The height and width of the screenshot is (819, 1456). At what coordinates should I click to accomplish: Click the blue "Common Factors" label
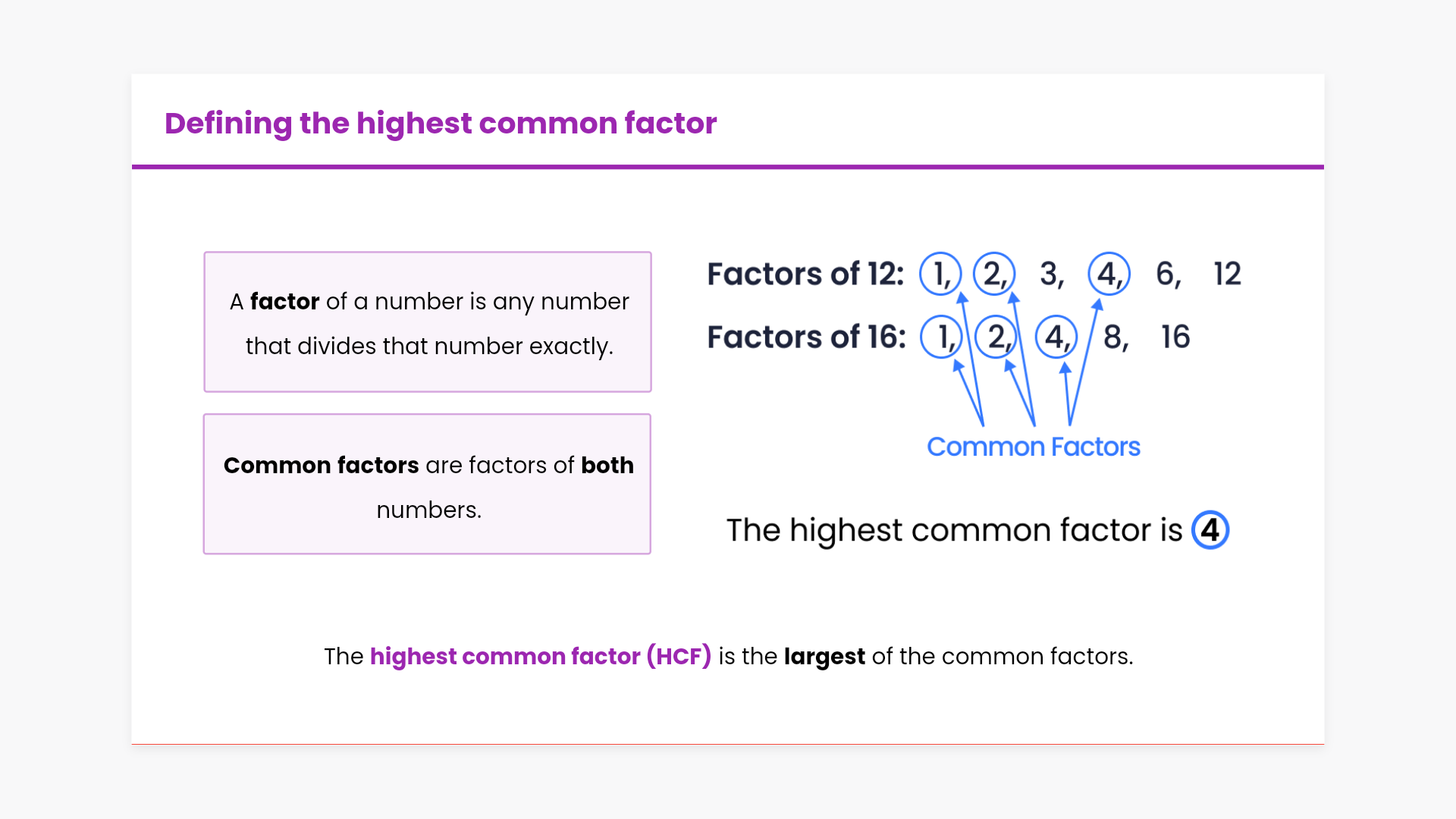point(1033,447)
